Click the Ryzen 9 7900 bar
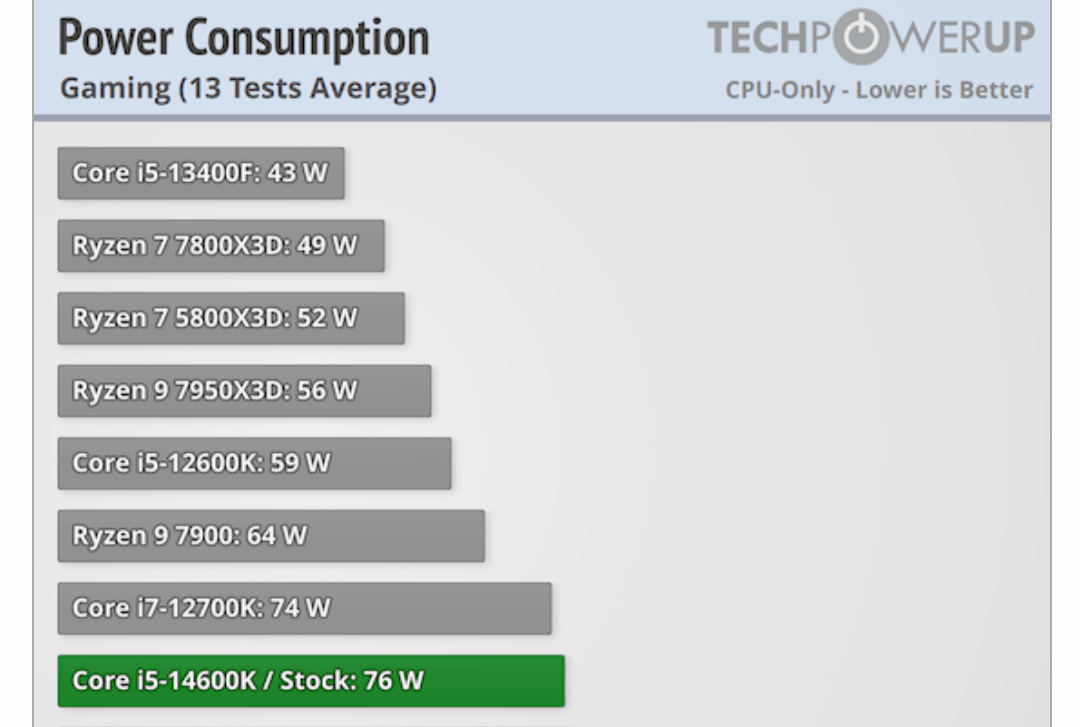 [270, 536]
